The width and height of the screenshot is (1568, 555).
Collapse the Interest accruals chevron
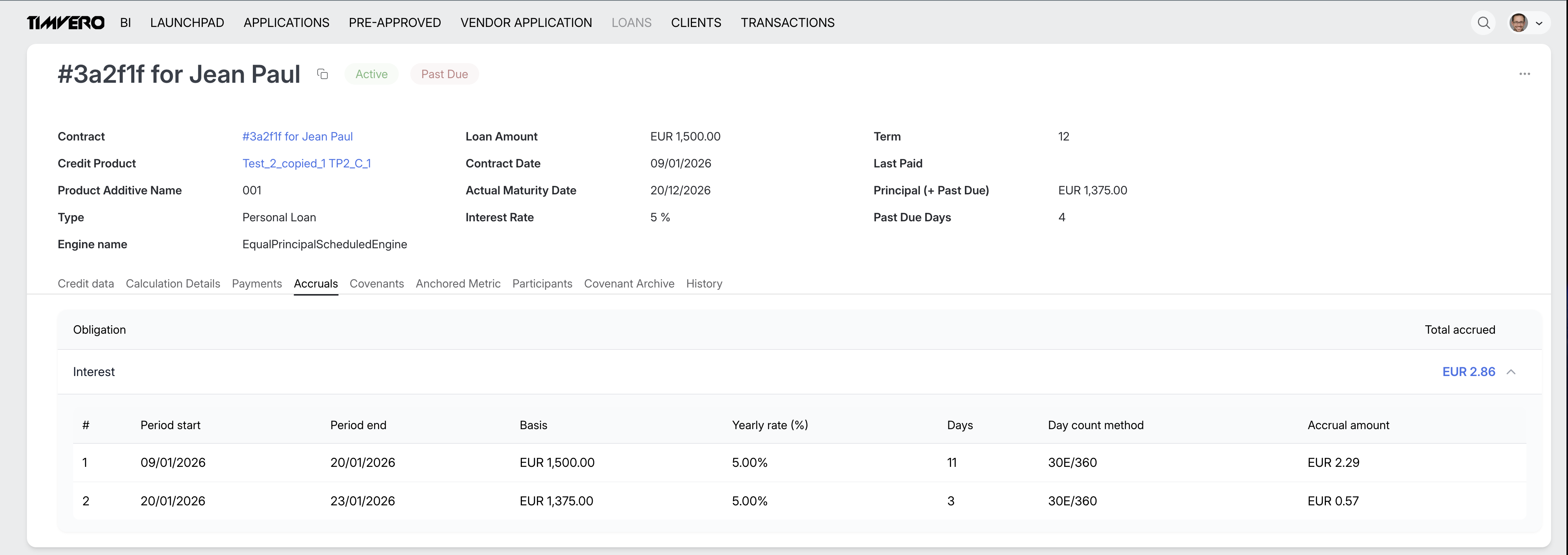[x=1511, y=372]
